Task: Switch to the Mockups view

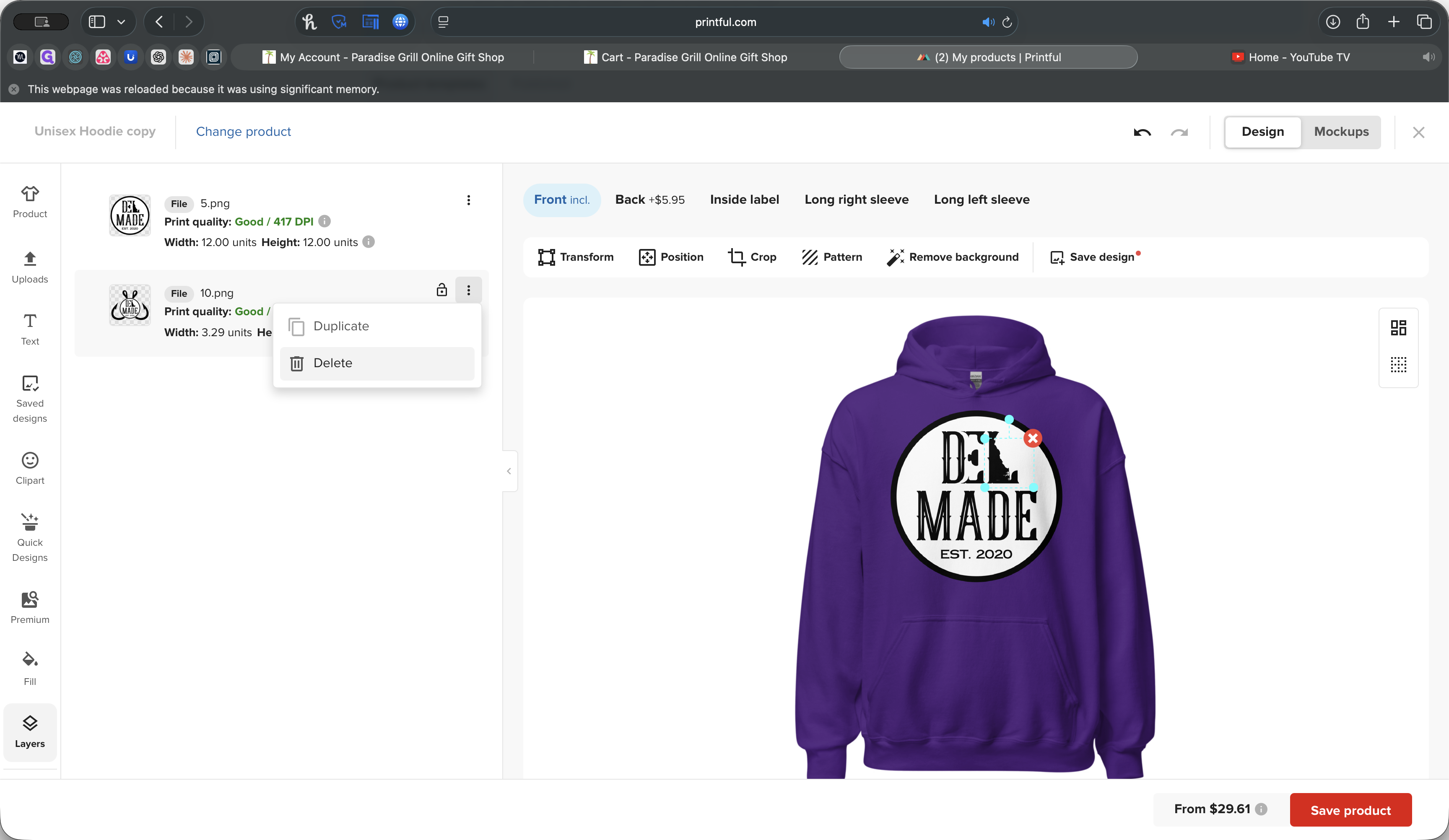Action: click(x=1341, y=132)
